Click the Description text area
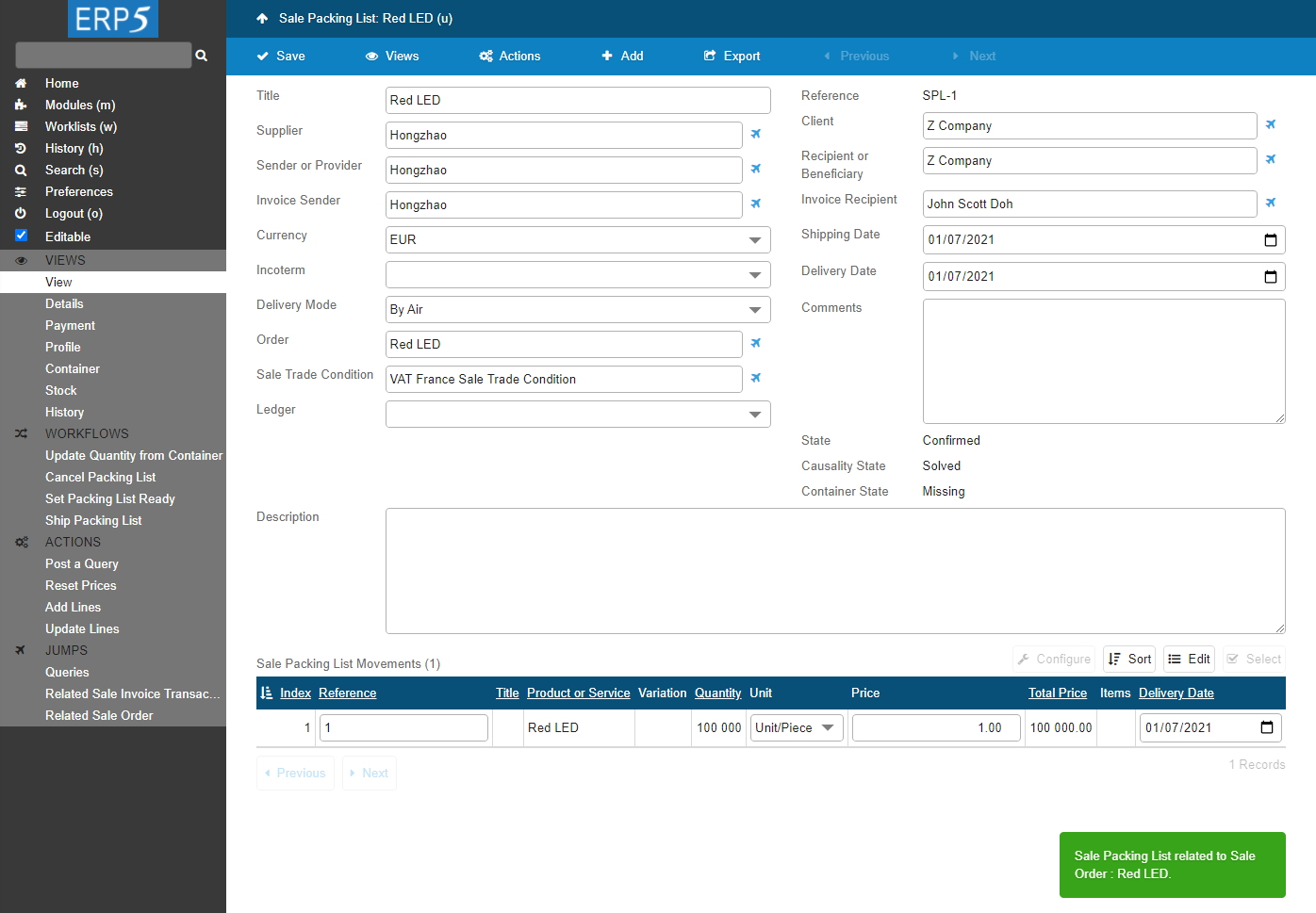 point(835,571)
